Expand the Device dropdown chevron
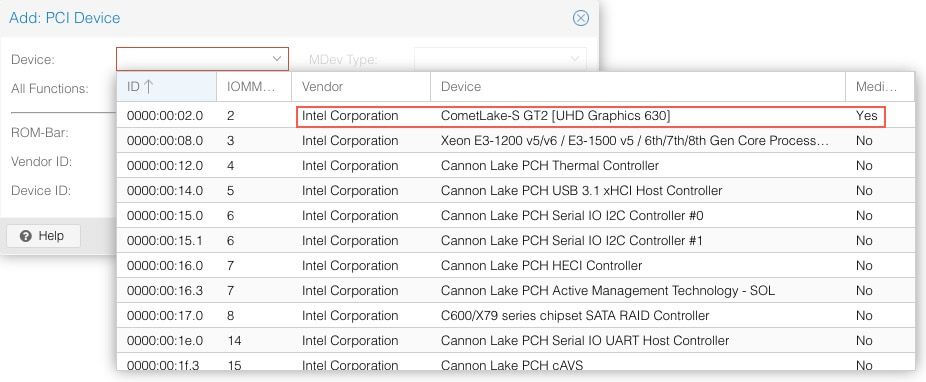Screen dimensions: 926x382 click(276, 59)
